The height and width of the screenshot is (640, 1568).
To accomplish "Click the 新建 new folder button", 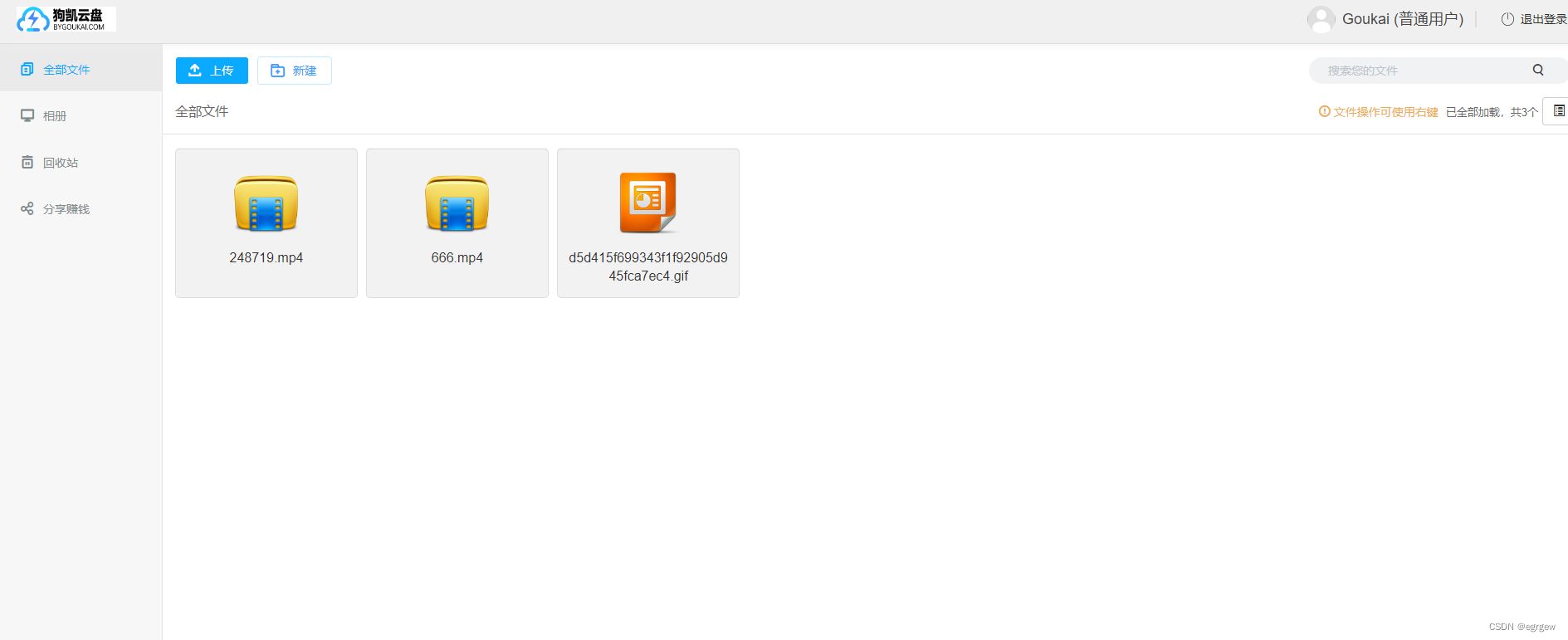I will 295,71.
